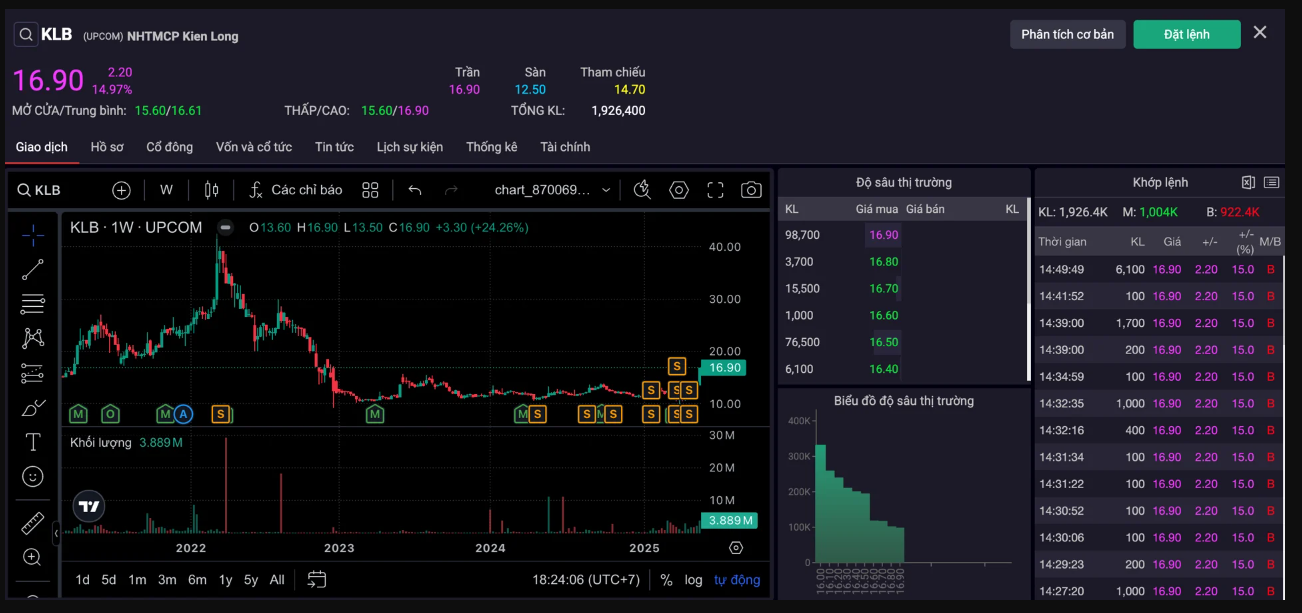Click the search magnifier beside the KLB header
This screenshot has width=1302, height=613.
click(26, 34)
